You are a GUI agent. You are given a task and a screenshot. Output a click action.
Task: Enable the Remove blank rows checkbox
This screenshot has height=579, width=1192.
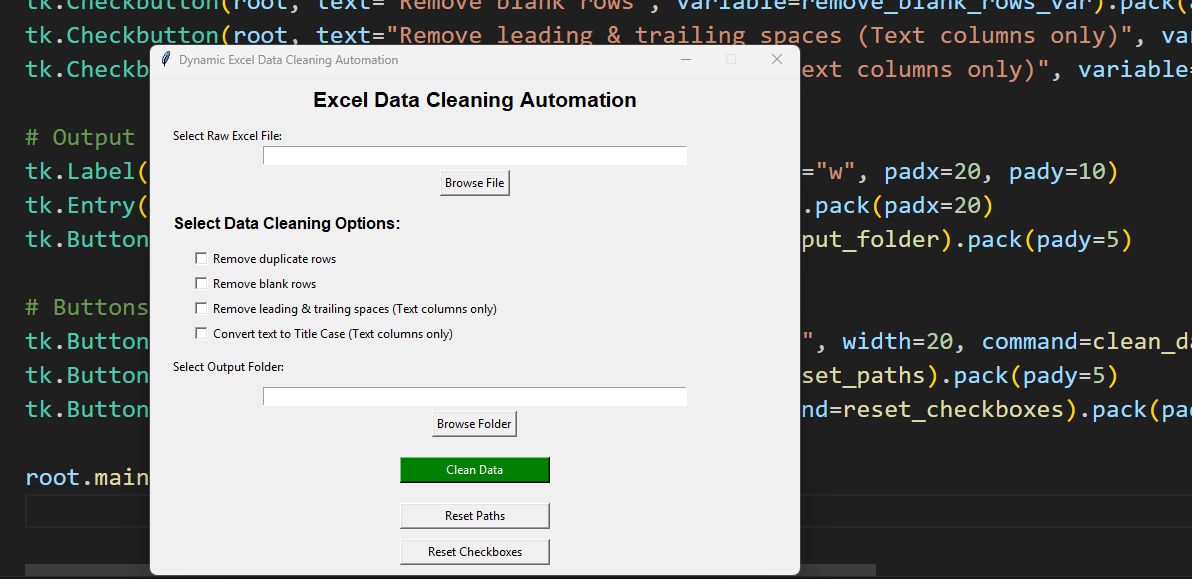pyautogui.click(x=201, y=283)
